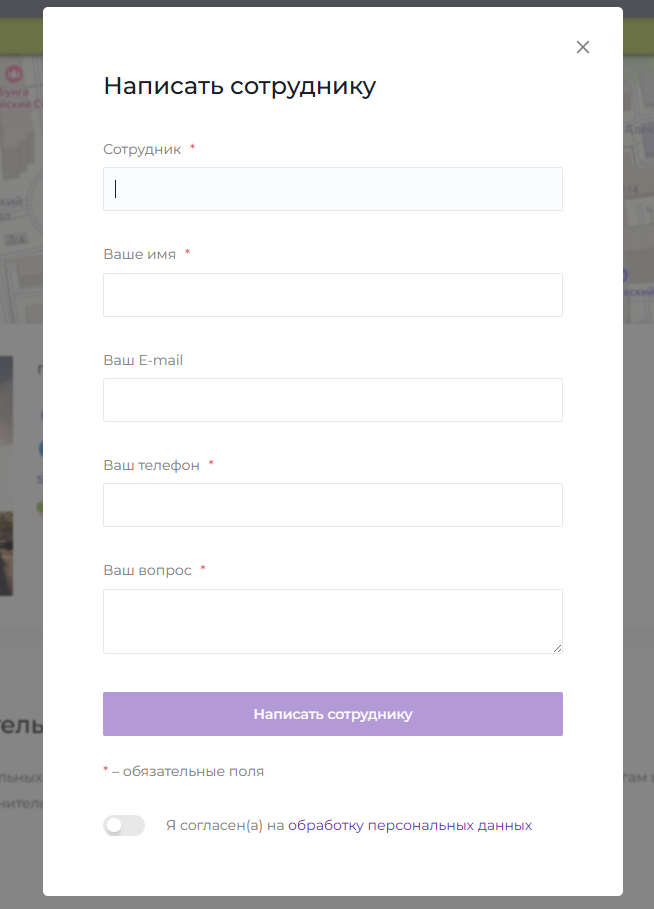The width and height of the screenshot is (654, 909).
Task: Enable the personal data consent toggle
Action: (x=124, y=825)
